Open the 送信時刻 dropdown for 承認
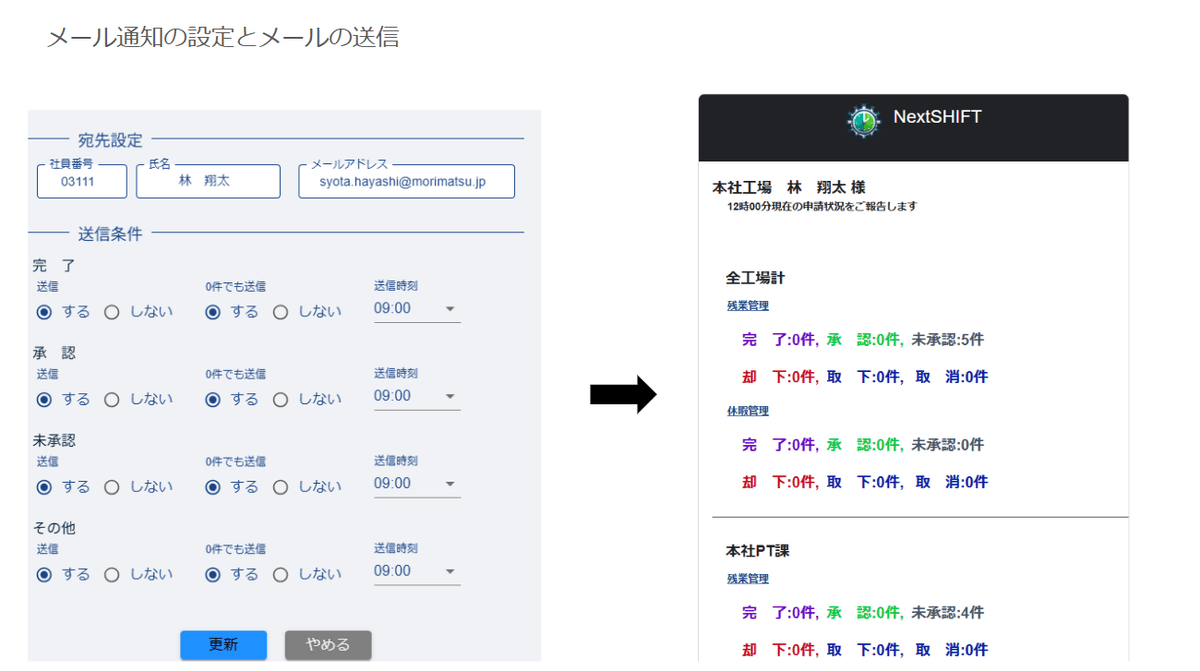Screen dimensions: 1200x671 pyautogui.click(x=452, y=396)
